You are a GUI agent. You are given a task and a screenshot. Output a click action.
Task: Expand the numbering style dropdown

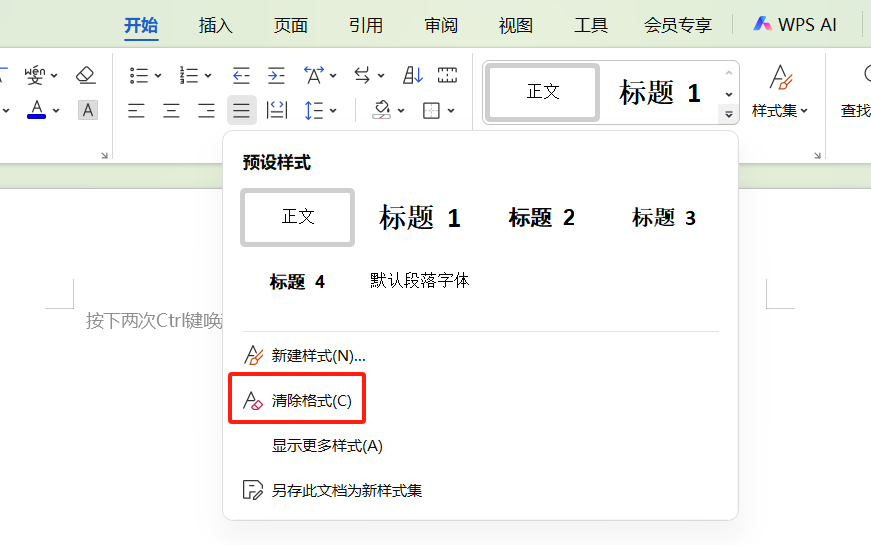point(208,76)
